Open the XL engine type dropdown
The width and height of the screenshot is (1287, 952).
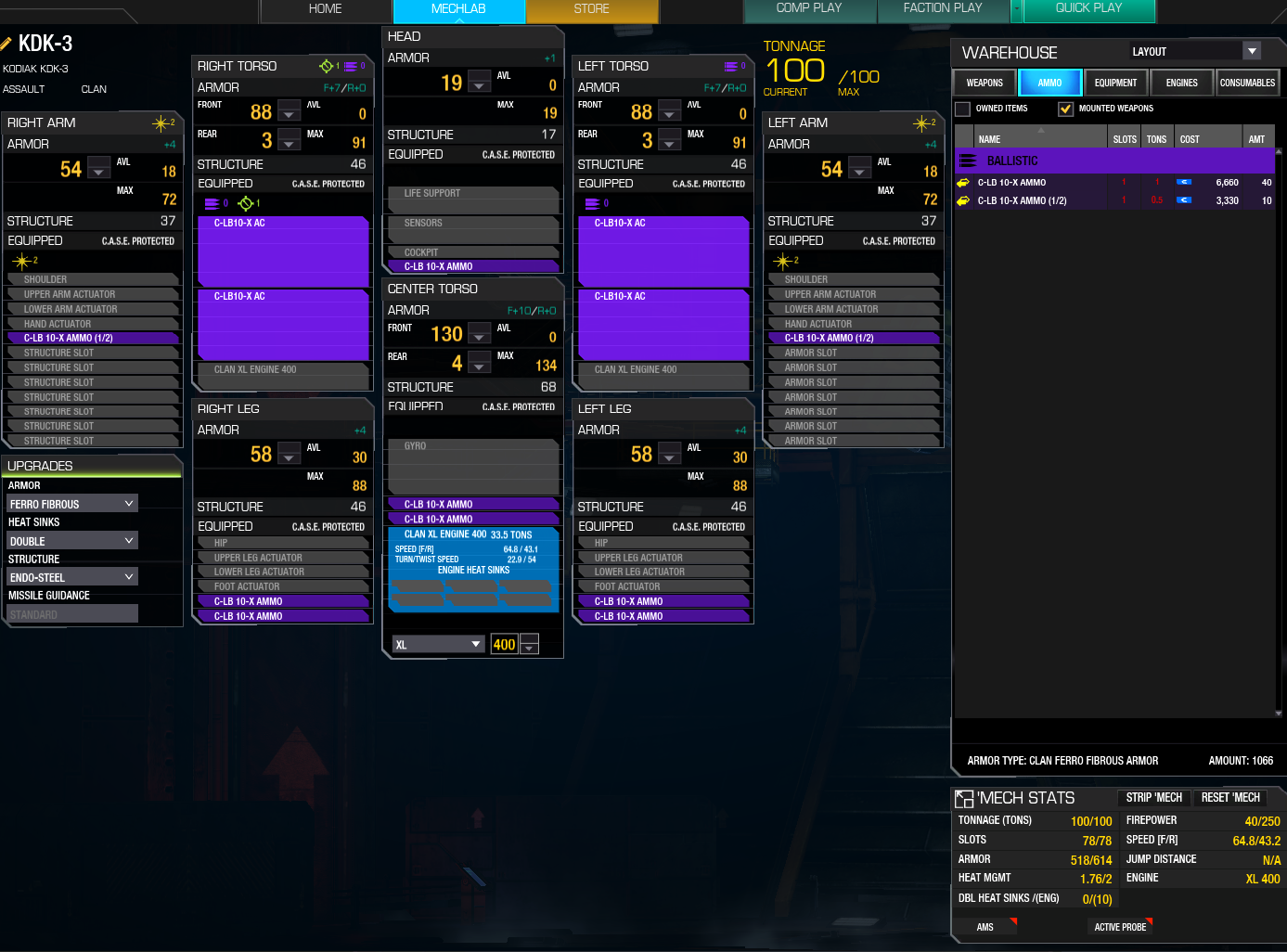point(439,644)
